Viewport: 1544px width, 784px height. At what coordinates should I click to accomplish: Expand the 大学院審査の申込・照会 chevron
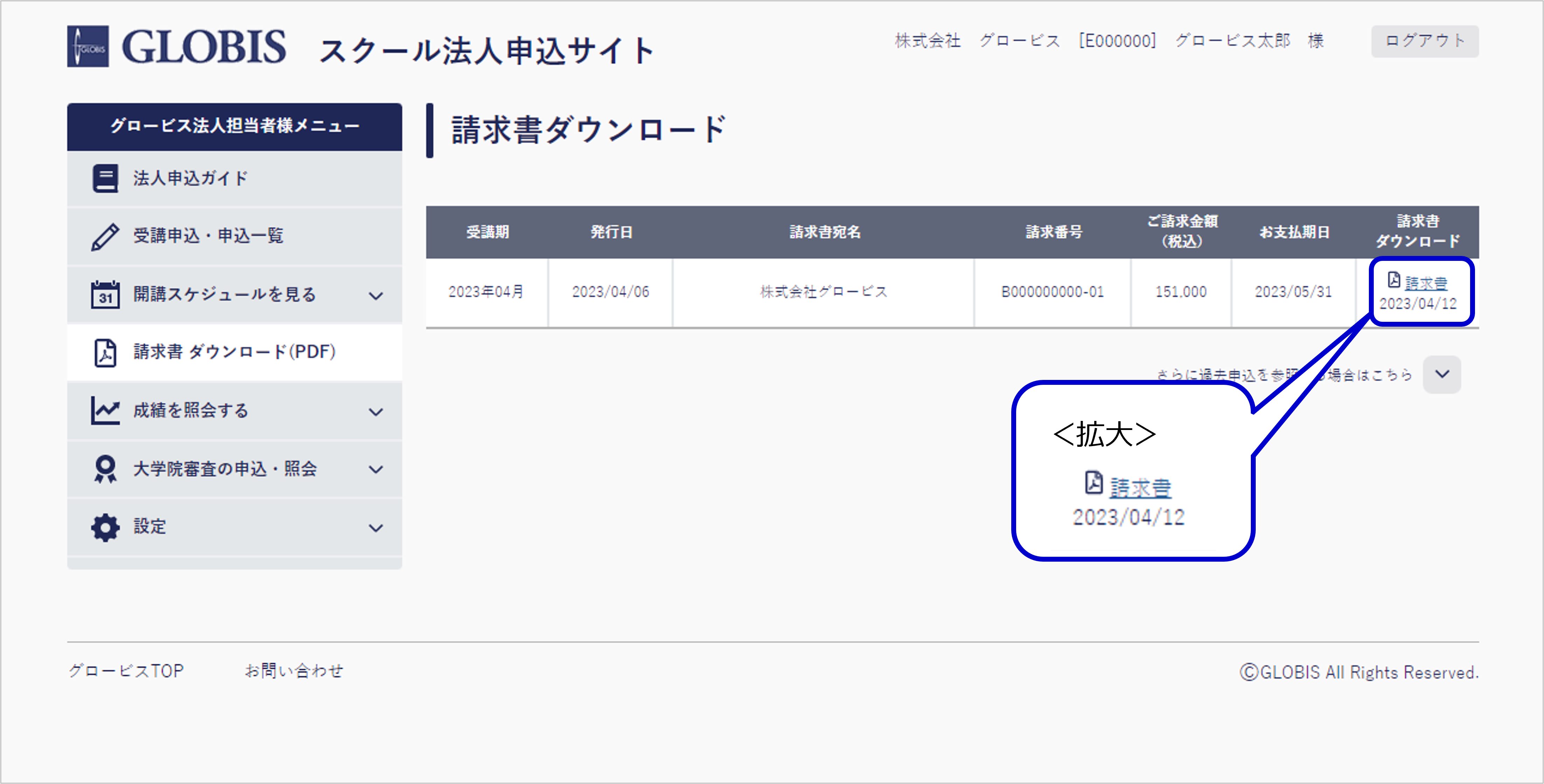click(x=376, y=469)
